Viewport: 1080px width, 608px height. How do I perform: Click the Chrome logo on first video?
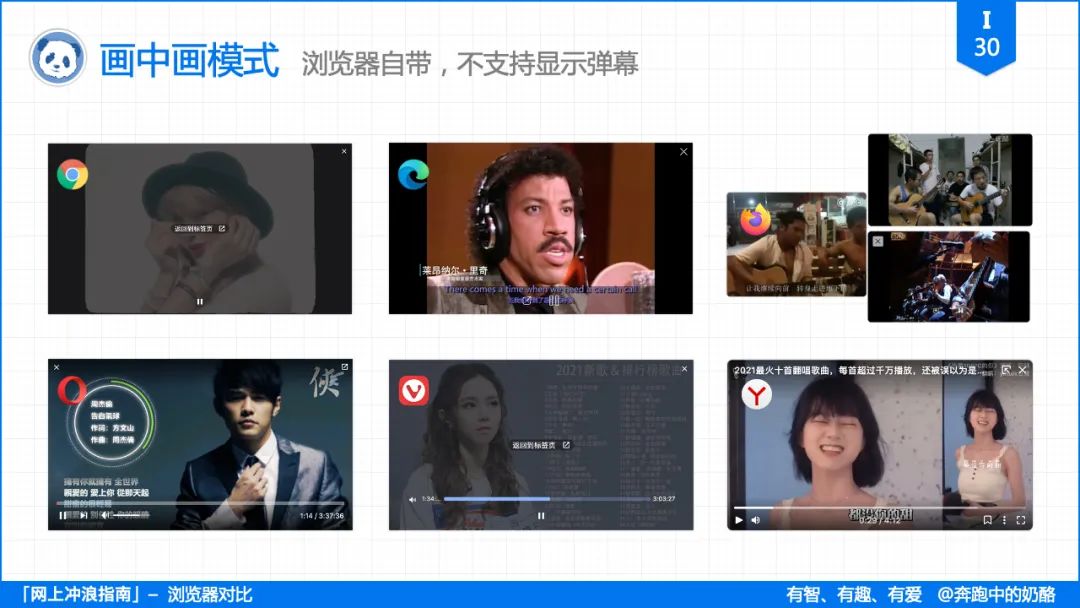(x=72, y=174)
